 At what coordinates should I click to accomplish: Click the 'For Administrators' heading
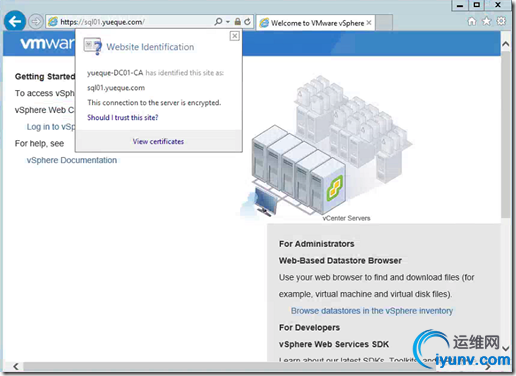(317, 244)
